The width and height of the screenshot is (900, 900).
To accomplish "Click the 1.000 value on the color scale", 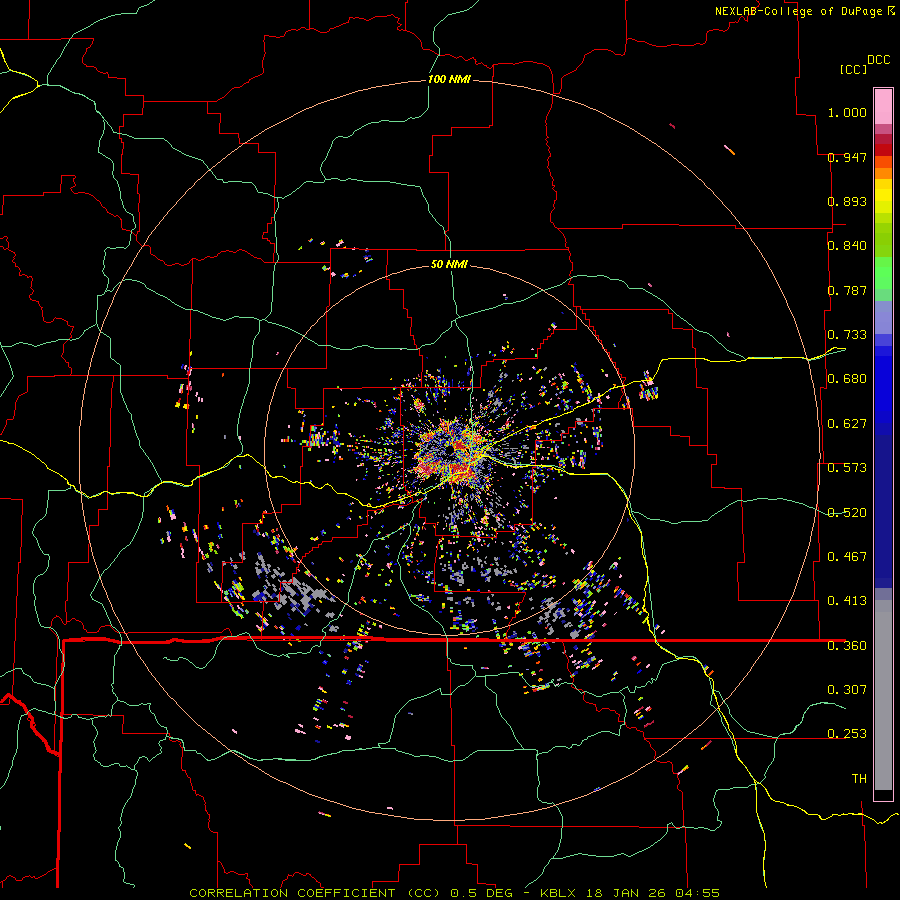I will coord(847,112).
